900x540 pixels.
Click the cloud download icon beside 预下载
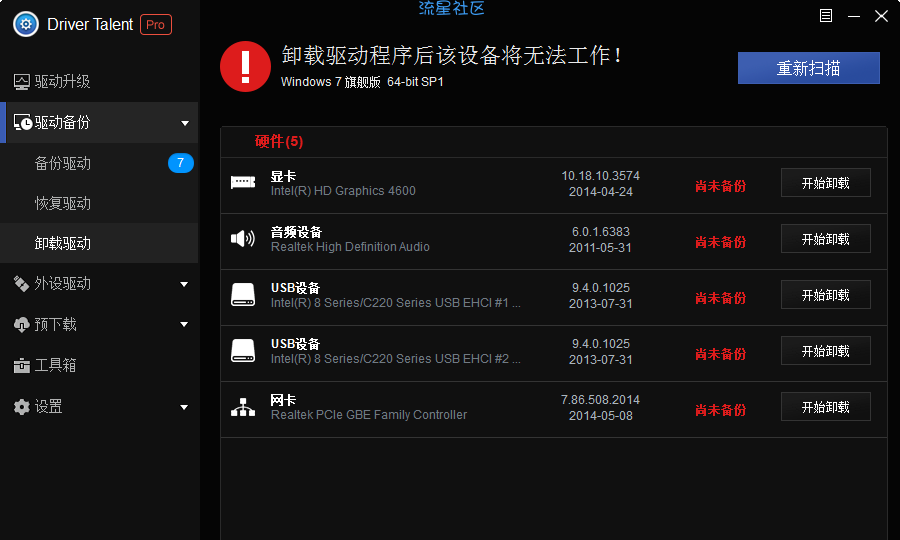point(21,325)
